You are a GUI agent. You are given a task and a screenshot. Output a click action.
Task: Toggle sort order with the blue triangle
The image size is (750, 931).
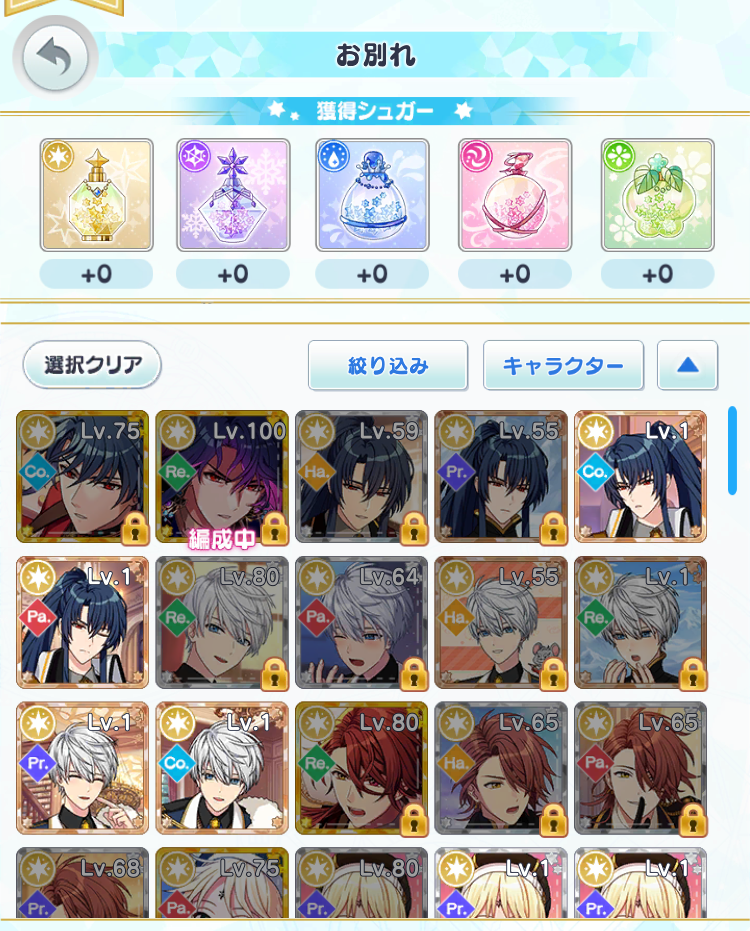pyautogui.click(x=687, y=365)
